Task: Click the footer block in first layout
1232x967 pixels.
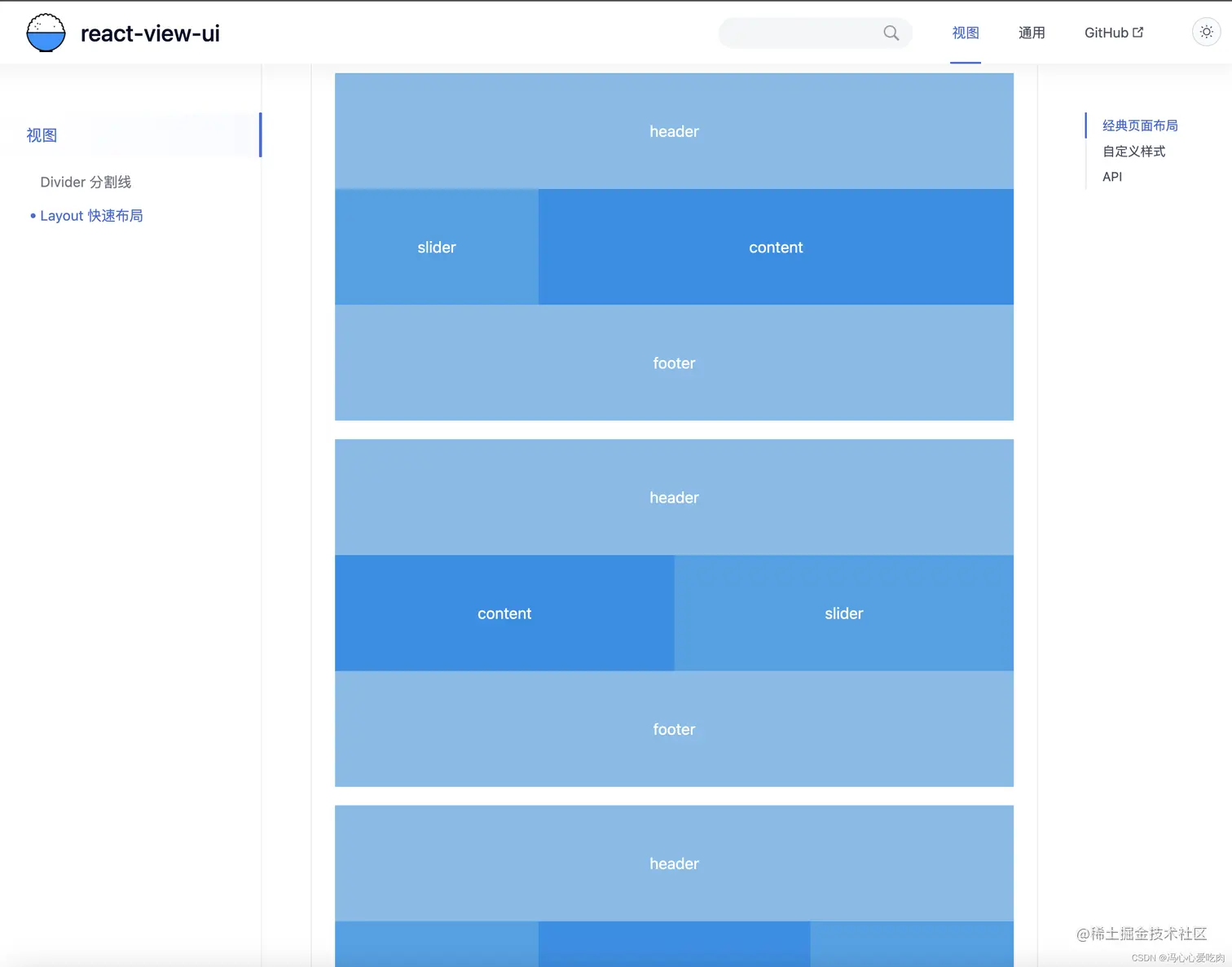Action: pyautogui.click(x=674, y=363)
